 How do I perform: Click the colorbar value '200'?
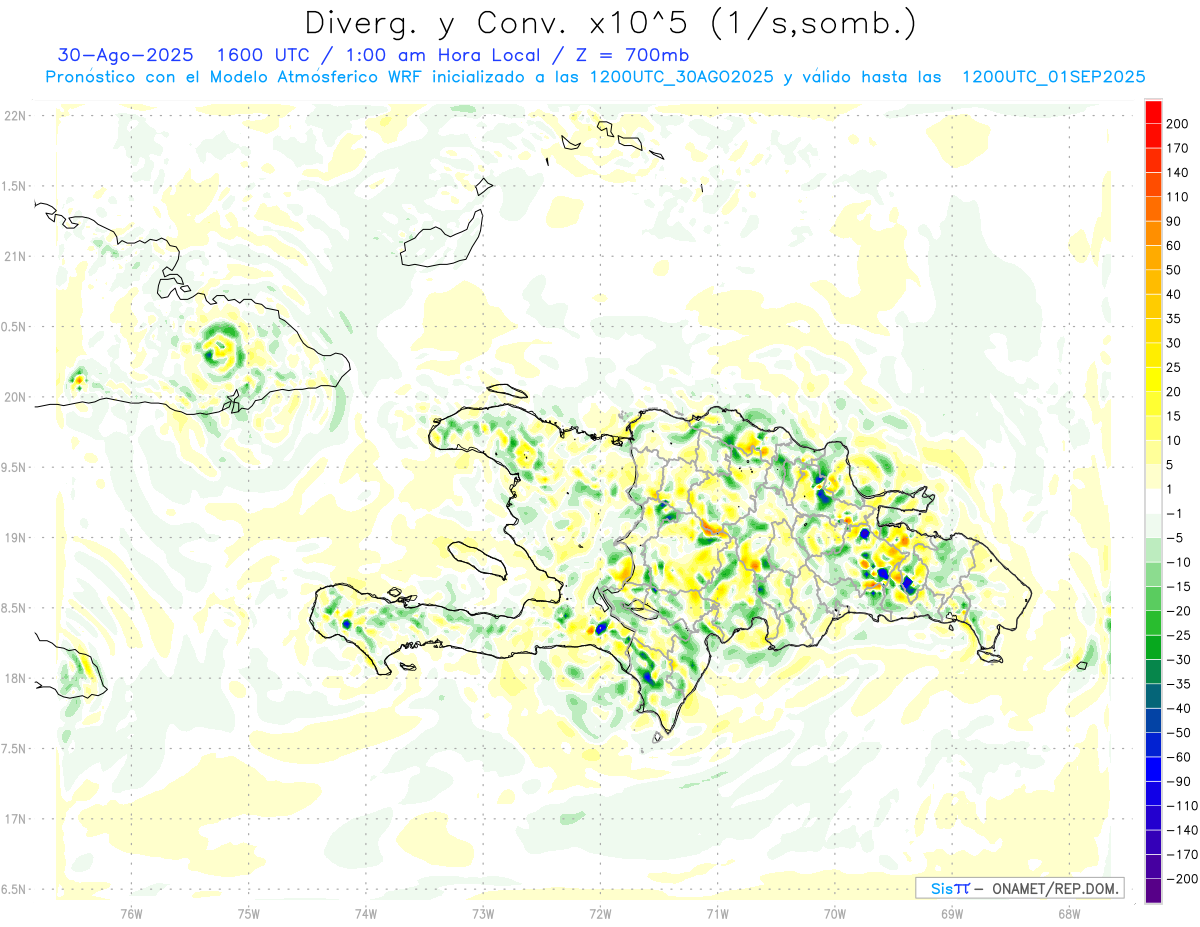[1179, 124]
